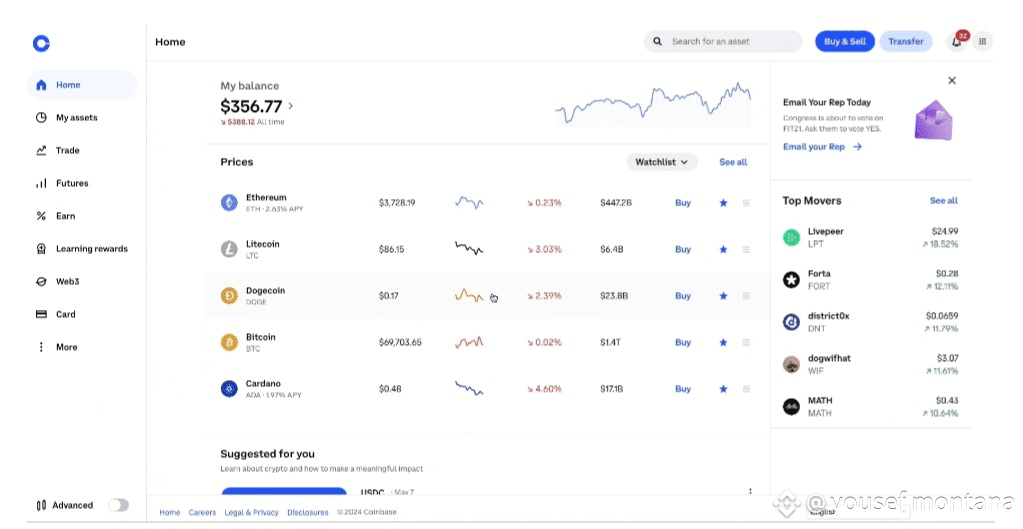Go to My assets in sidebar

point(76,118)
